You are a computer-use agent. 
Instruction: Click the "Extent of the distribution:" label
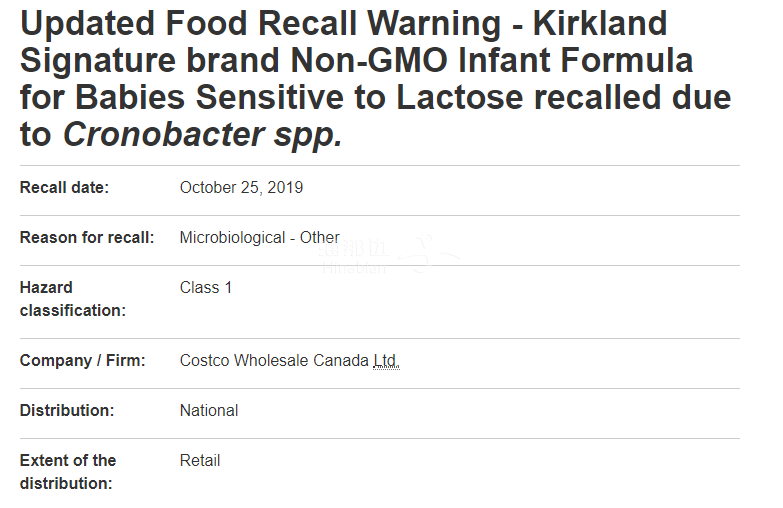[x=68, y=472]
